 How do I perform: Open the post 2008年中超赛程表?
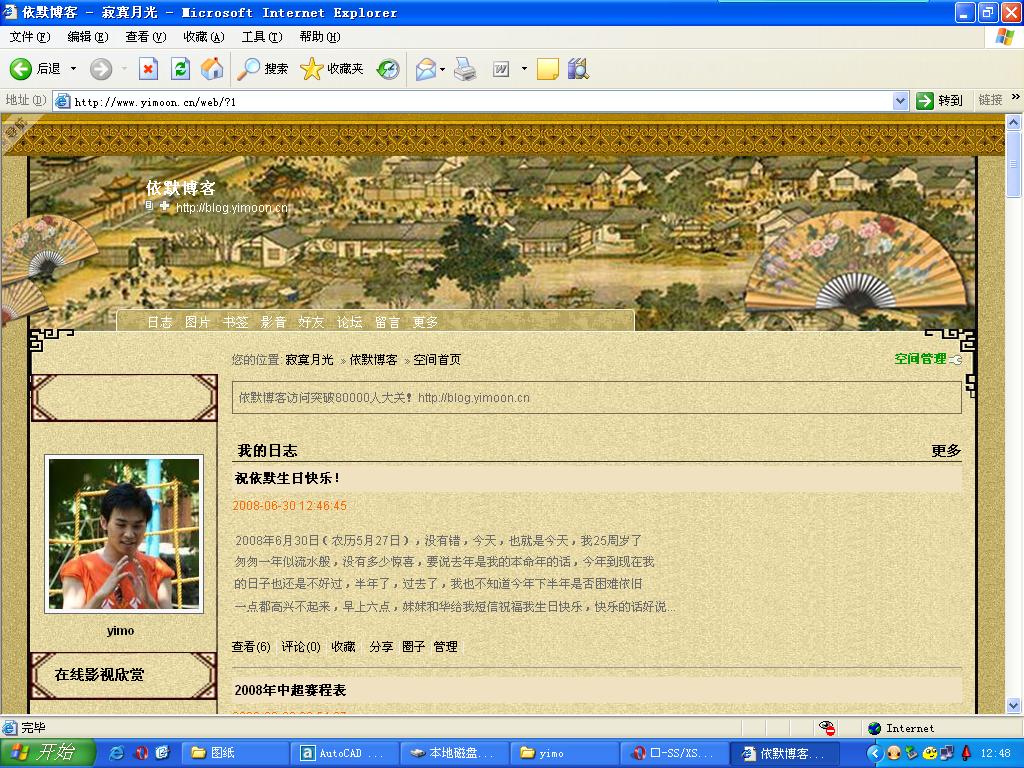click(290, 690)
